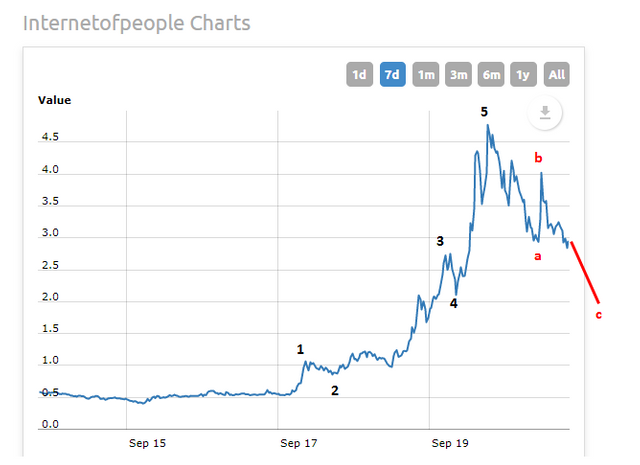Select the 1d time range
The width and height of the screenshot is (640, 465).
(359, 74)
